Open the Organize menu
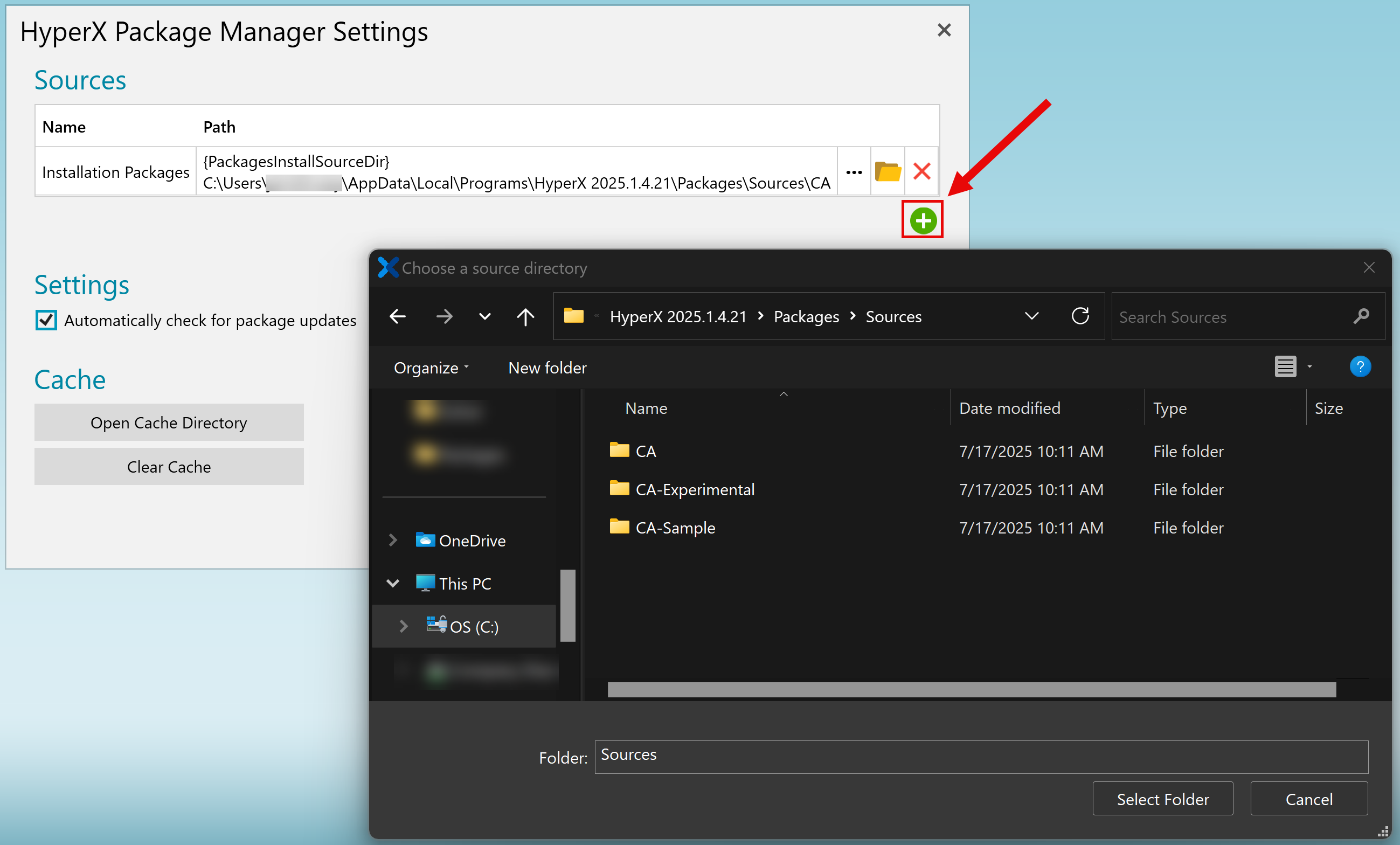1400x845 pixels. click(x=431, y=368)
